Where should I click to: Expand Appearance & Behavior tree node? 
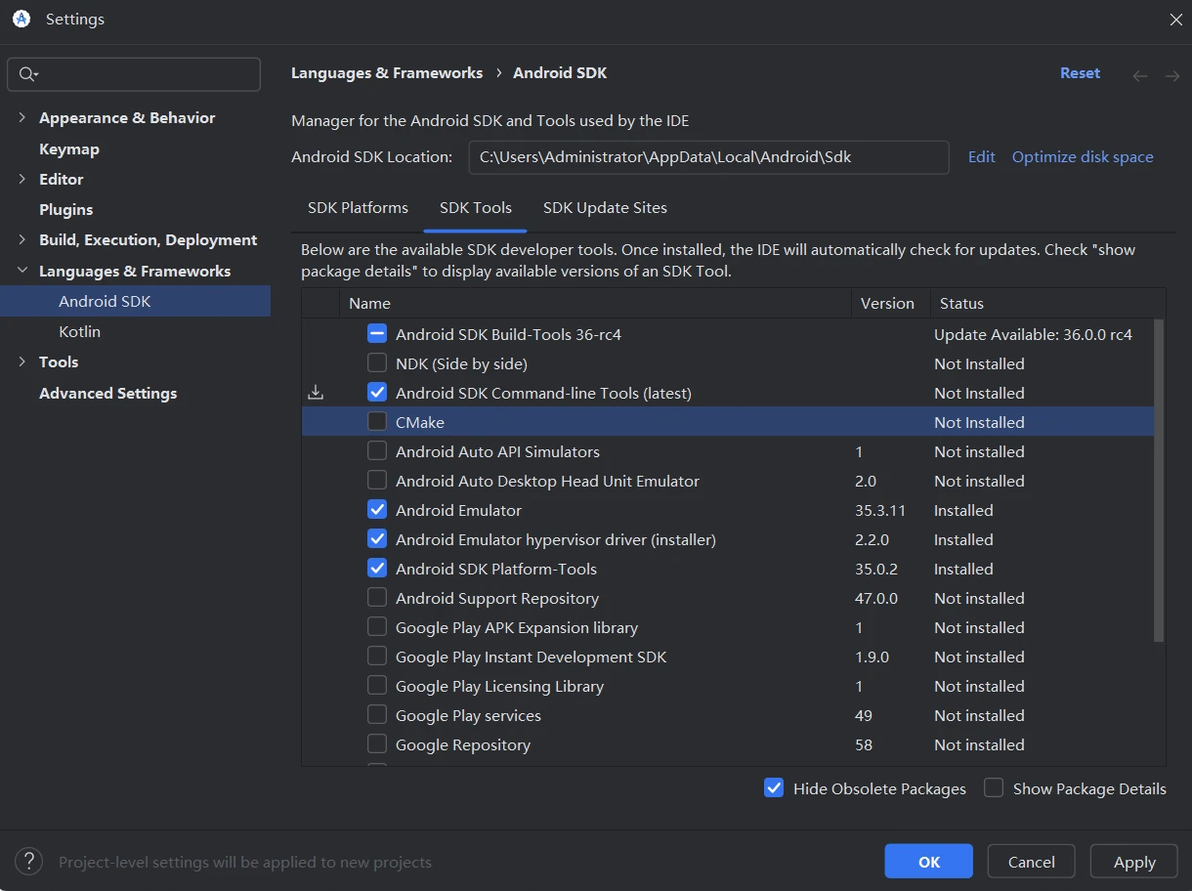point(22,117)
